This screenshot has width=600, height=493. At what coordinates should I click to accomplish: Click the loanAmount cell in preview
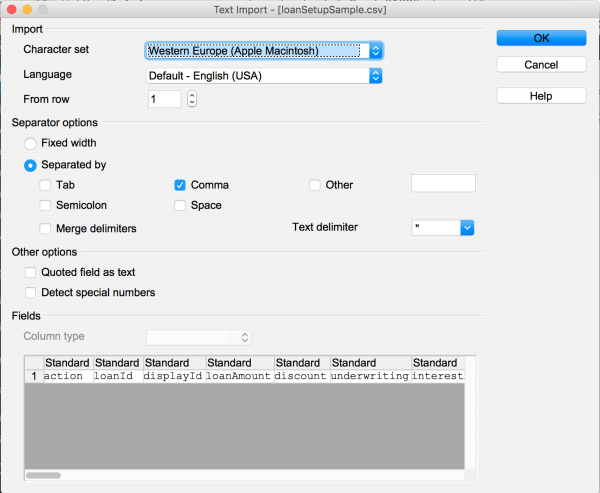tap(240, 376)
